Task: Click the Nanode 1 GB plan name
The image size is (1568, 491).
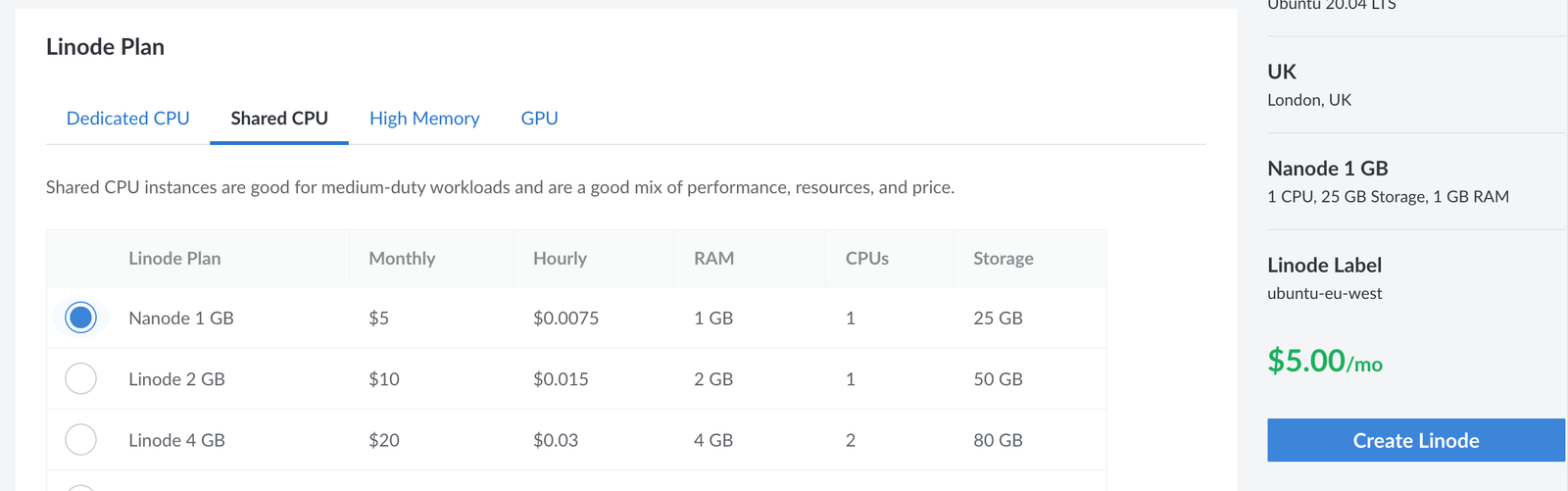Action: point(181,319)
